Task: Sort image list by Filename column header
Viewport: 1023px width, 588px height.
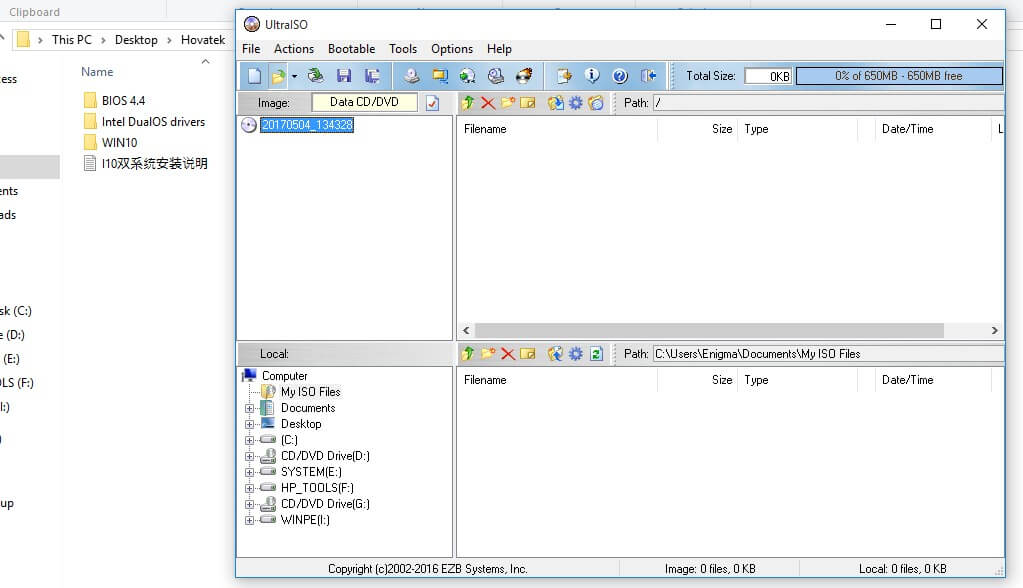Action: (558, 129)
